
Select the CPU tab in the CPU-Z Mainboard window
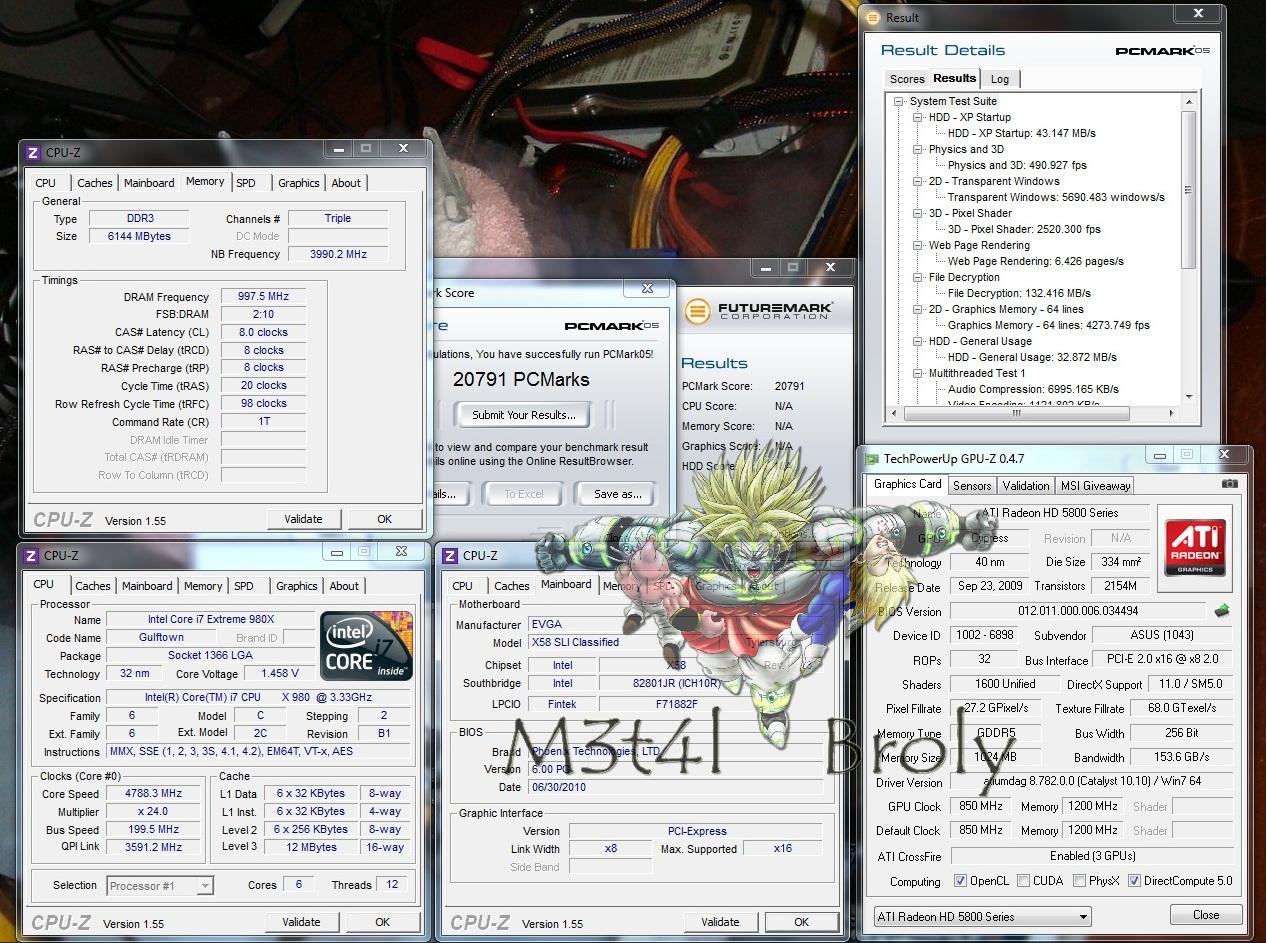pyautogui.click(x=462, y=586)
